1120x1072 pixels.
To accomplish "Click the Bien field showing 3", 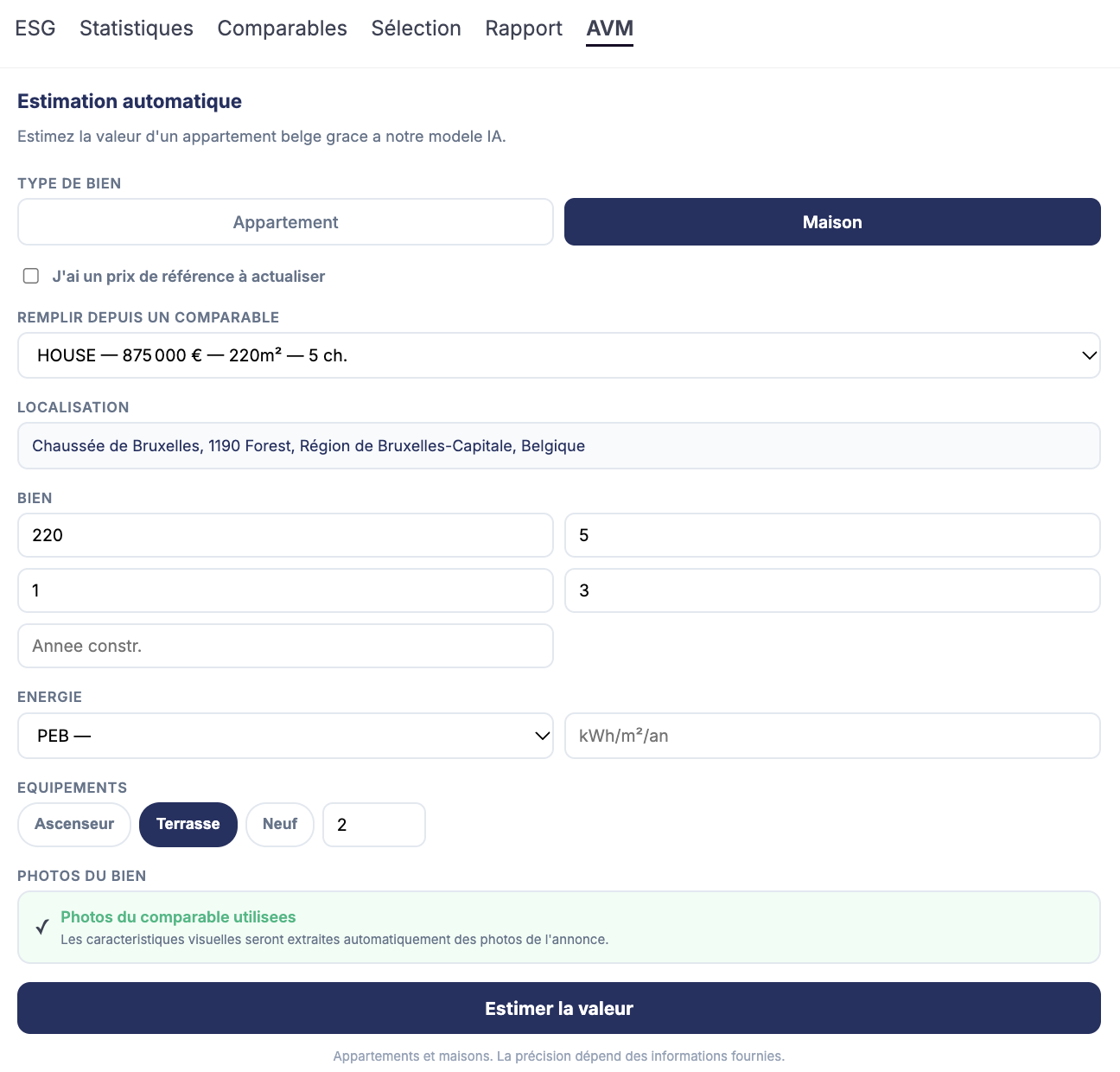I will [832, 590].
